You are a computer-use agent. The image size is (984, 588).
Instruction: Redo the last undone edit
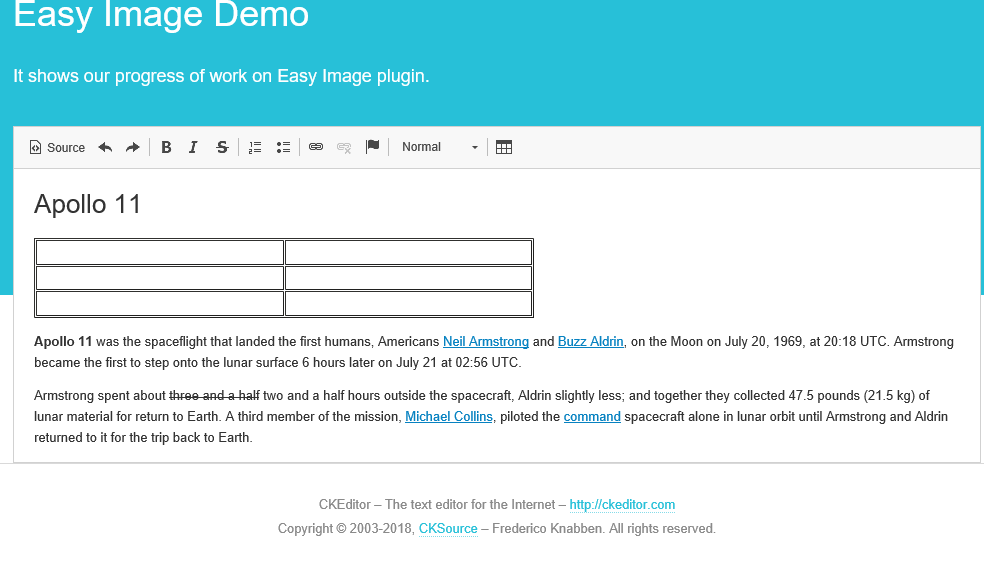(x=132, y=147)
